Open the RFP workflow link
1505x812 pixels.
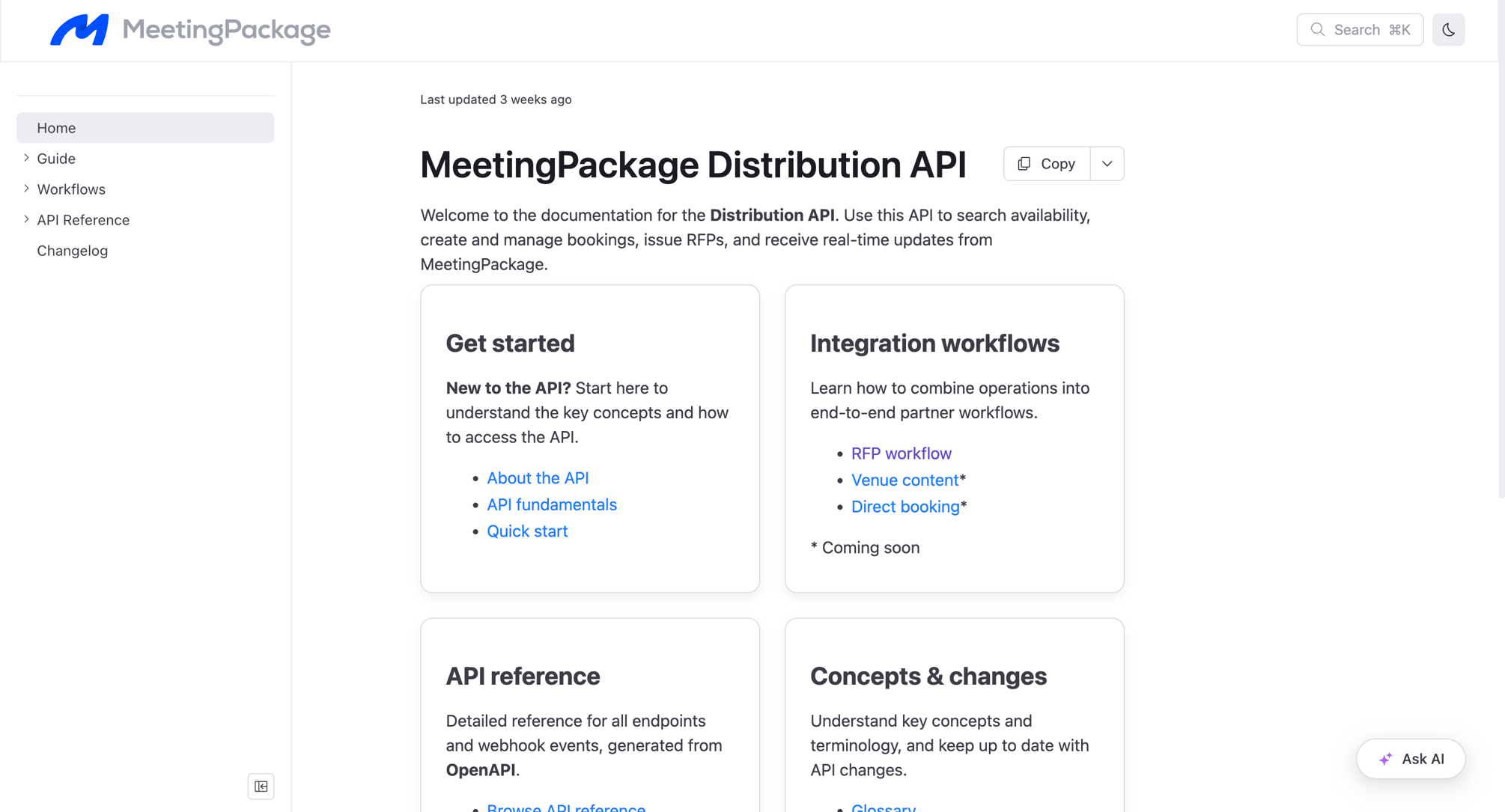click(x=901, y=454)
